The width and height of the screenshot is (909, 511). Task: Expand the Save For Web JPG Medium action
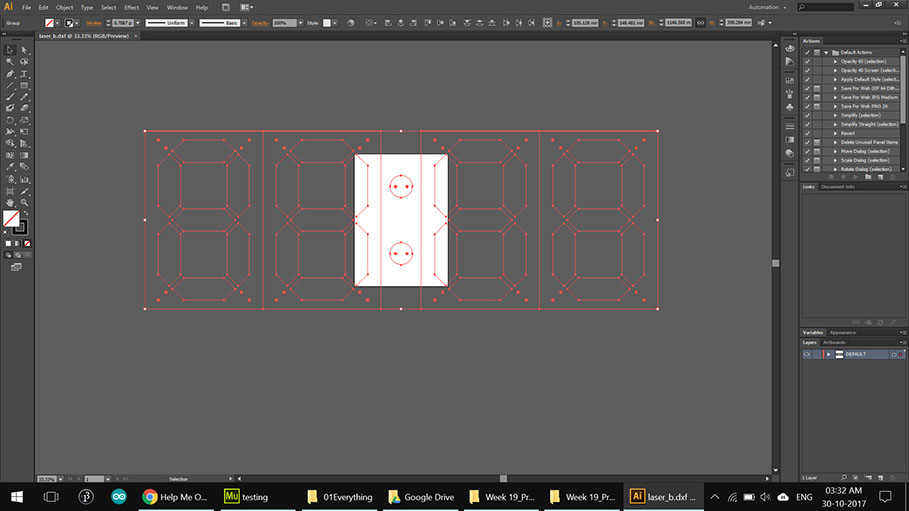point(835,97)
